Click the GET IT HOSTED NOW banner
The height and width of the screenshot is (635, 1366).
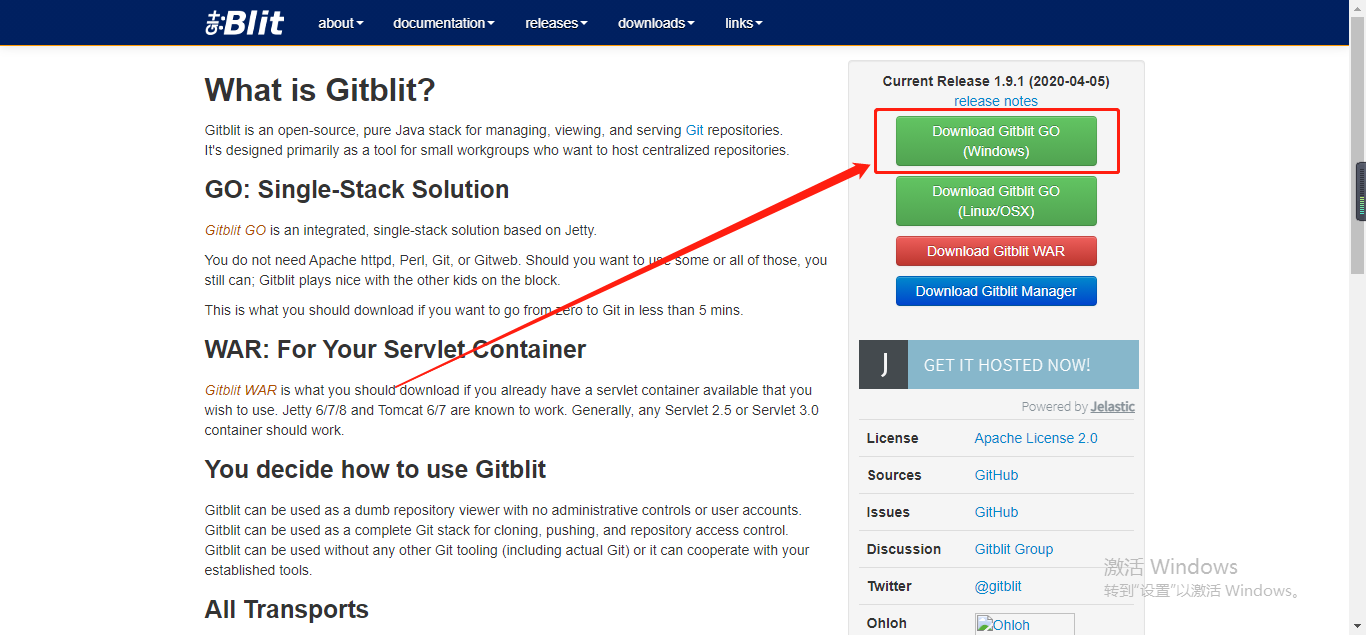pos(999,364)
